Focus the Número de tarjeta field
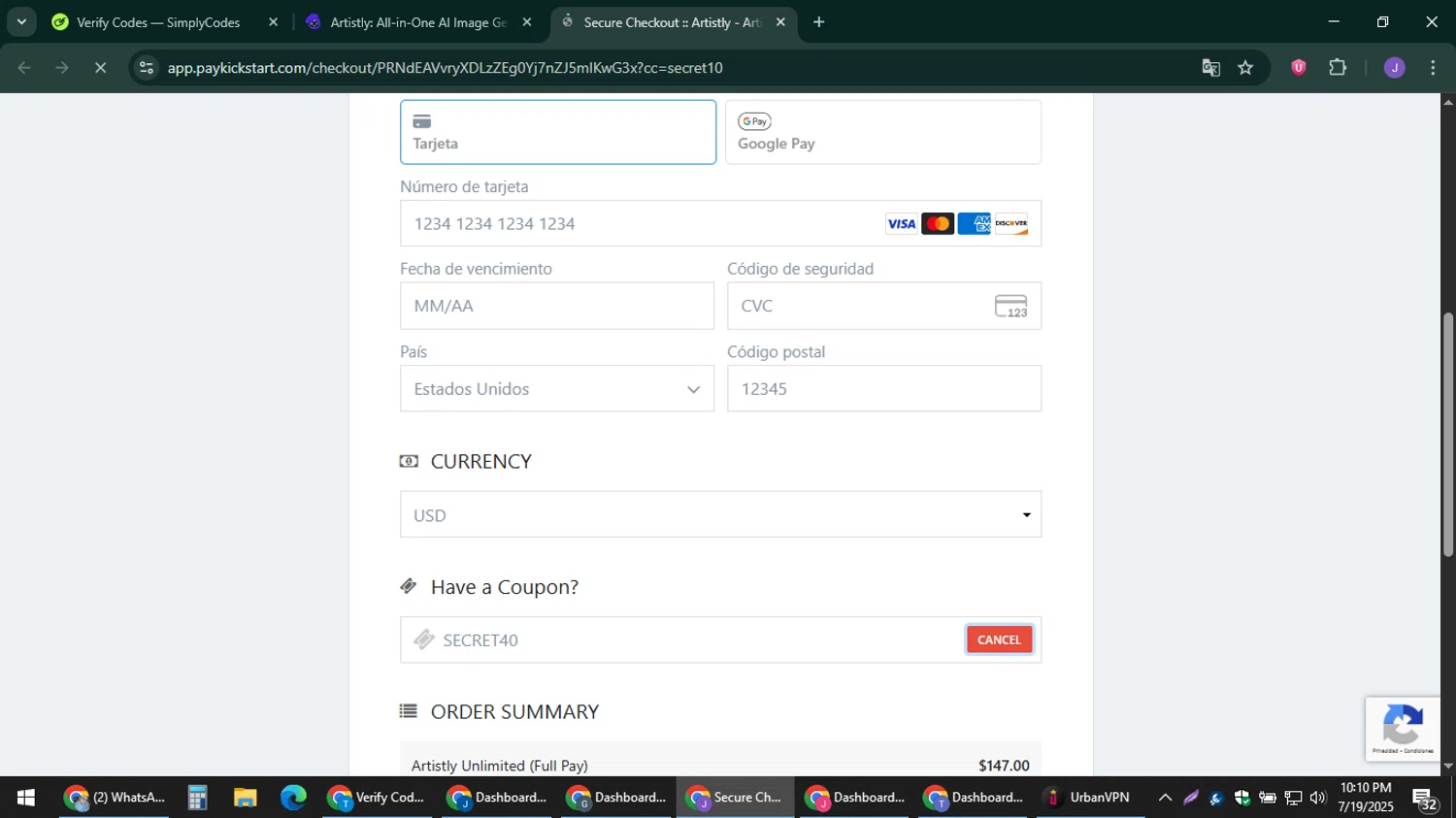 [x=720, y=223]
